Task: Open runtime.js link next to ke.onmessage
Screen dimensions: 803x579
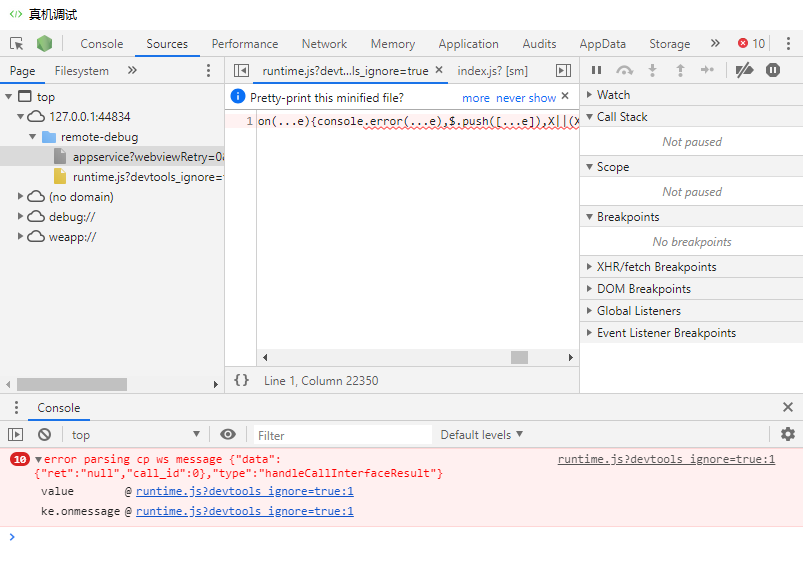Action: coord(244,511)
